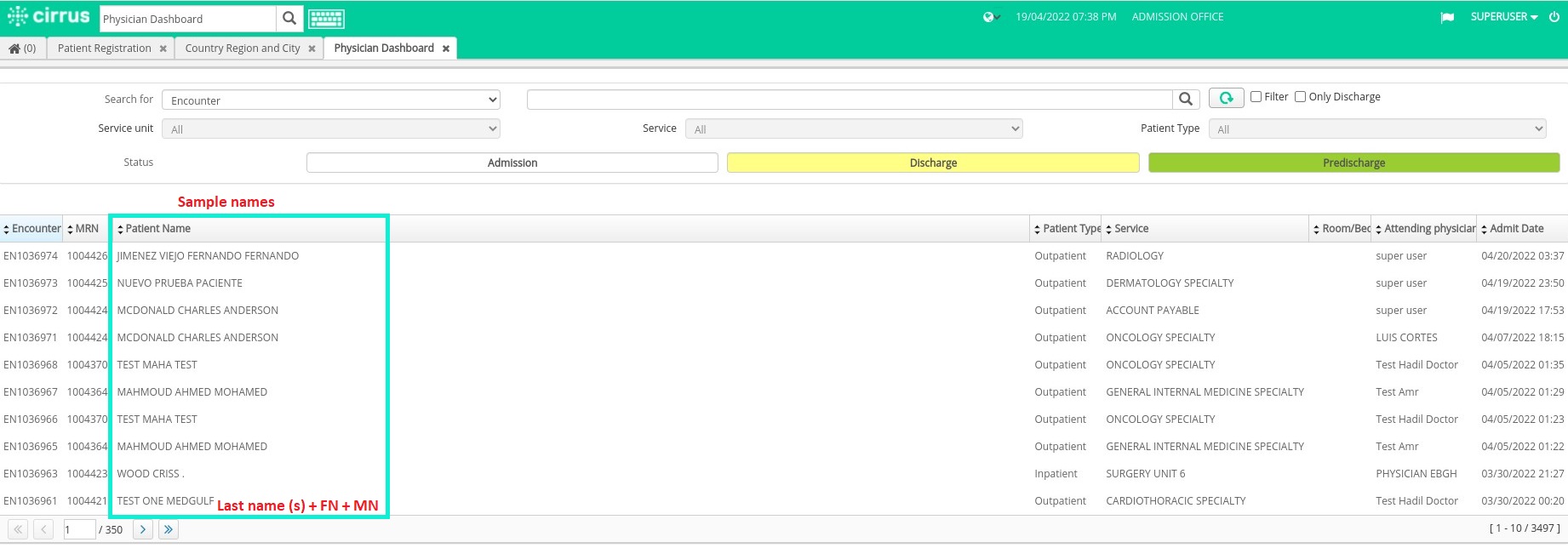Click the Admission status button

tap(512, 163)
